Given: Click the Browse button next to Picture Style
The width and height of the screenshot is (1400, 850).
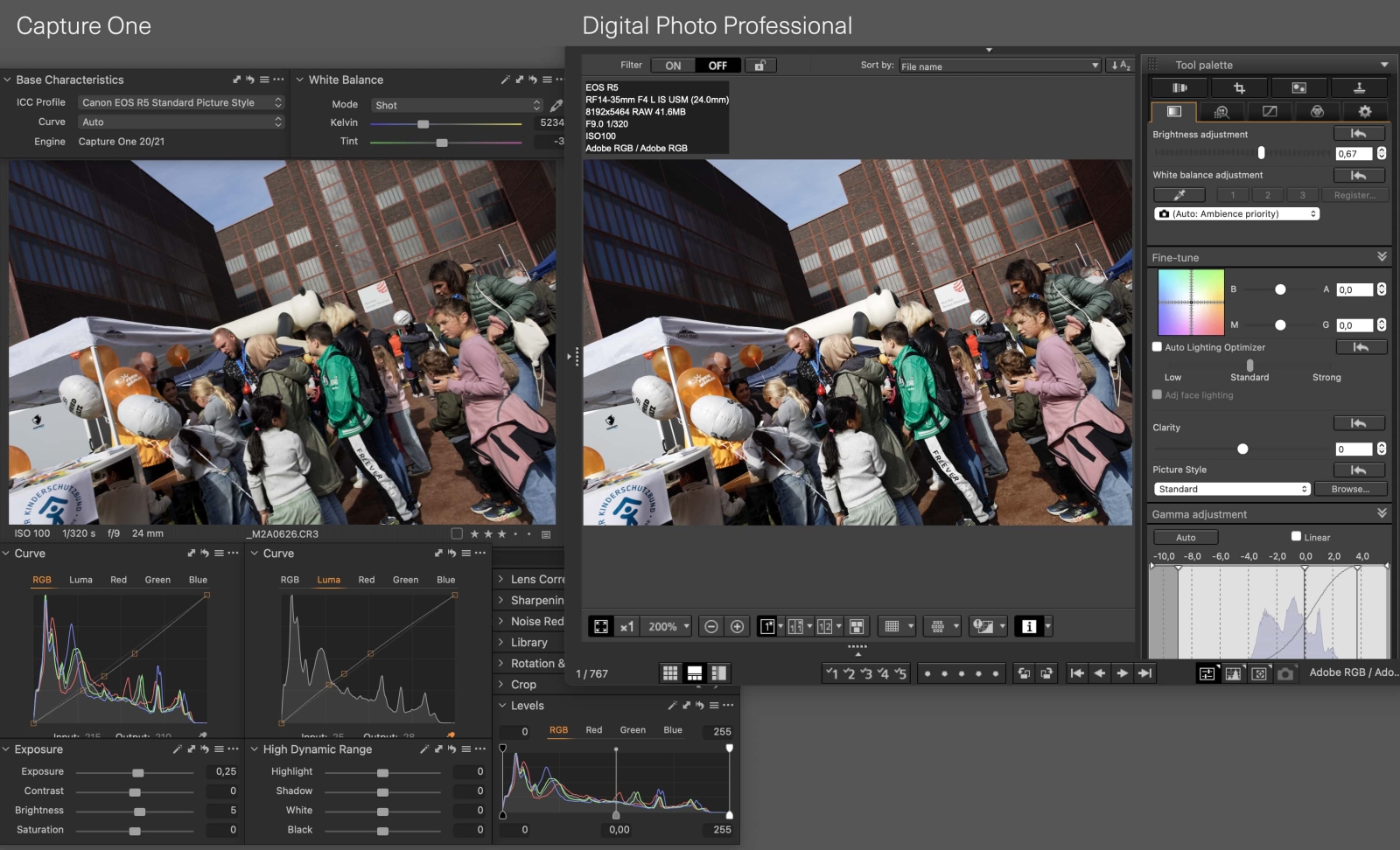Looking at the screenshot, I should (x=1350, y=489).
